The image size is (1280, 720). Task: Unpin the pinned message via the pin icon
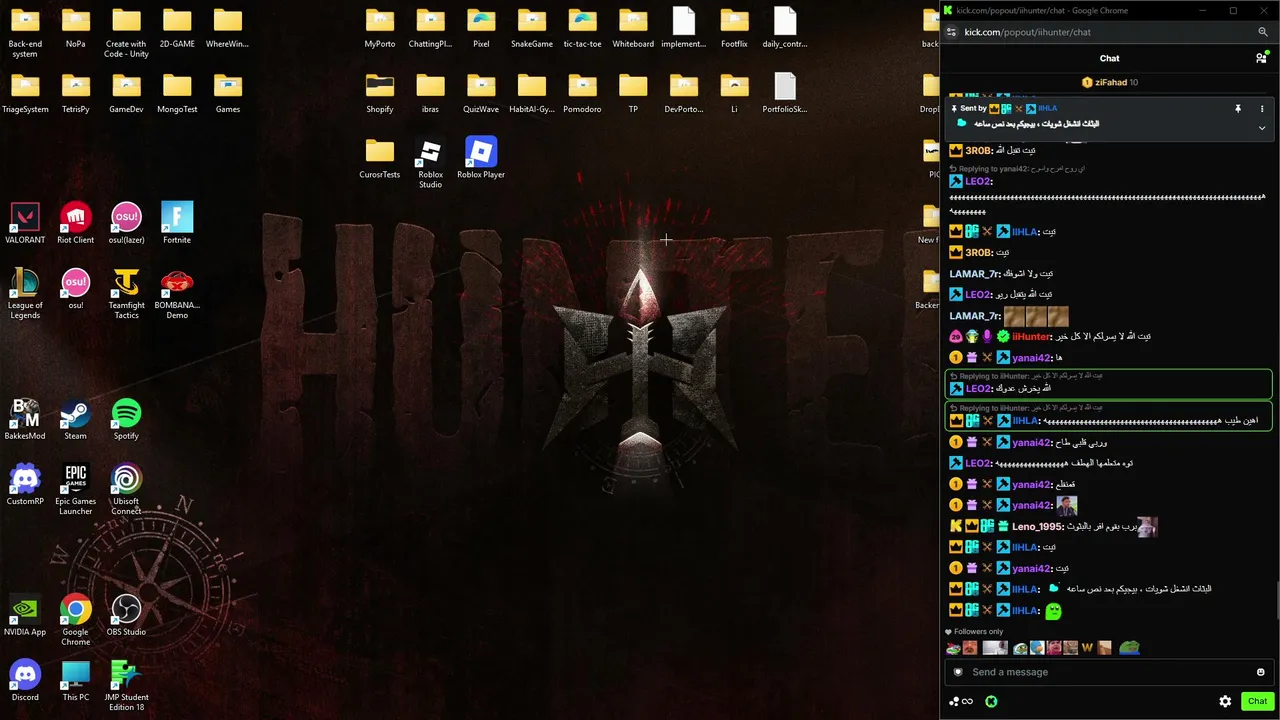coord(1238,108)
